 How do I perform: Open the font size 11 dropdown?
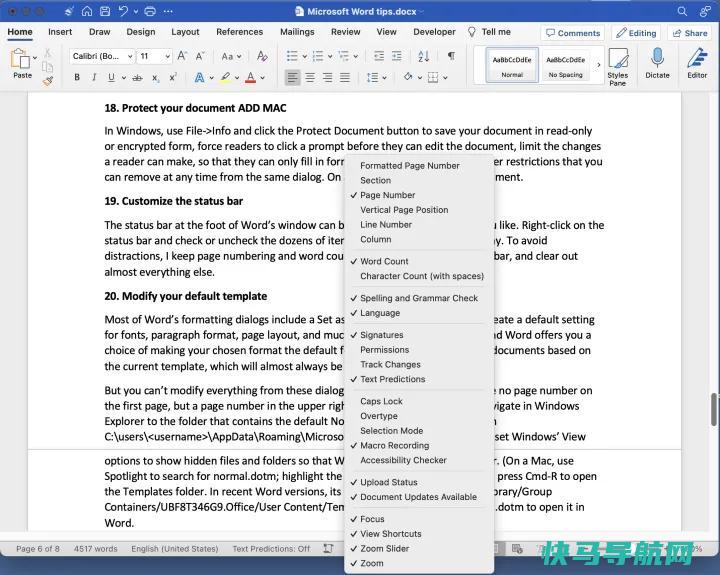[168, 56]
